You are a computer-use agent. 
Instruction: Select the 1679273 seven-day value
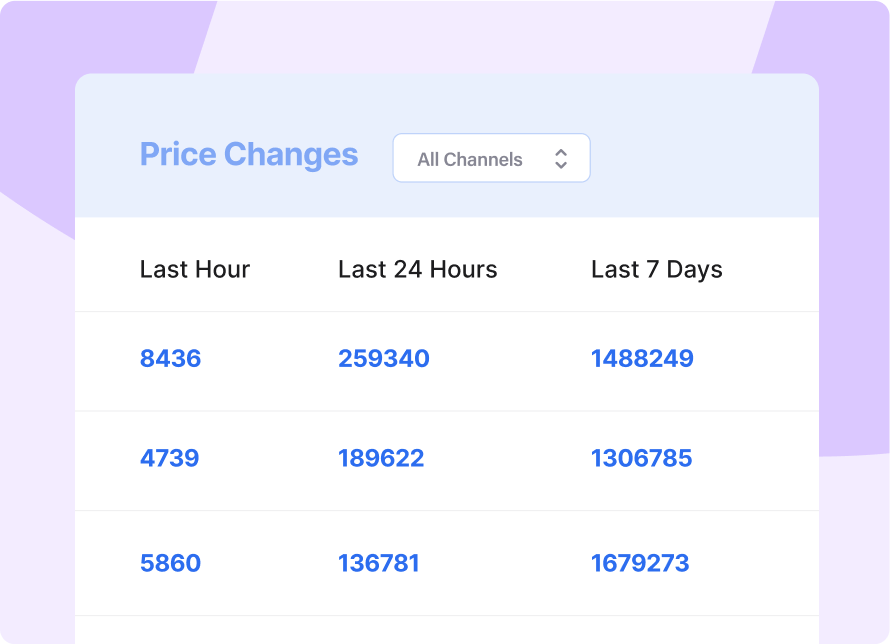(x=640, y=563)
